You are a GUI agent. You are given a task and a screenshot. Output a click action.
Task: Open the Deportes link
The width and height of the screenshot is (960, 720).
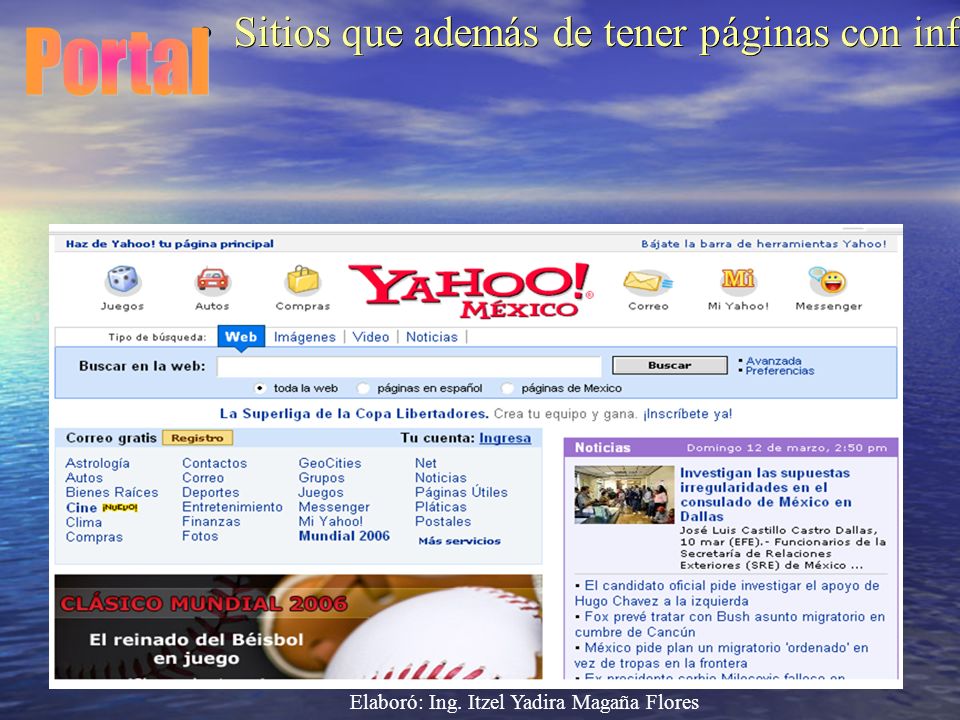coord(211,492)
